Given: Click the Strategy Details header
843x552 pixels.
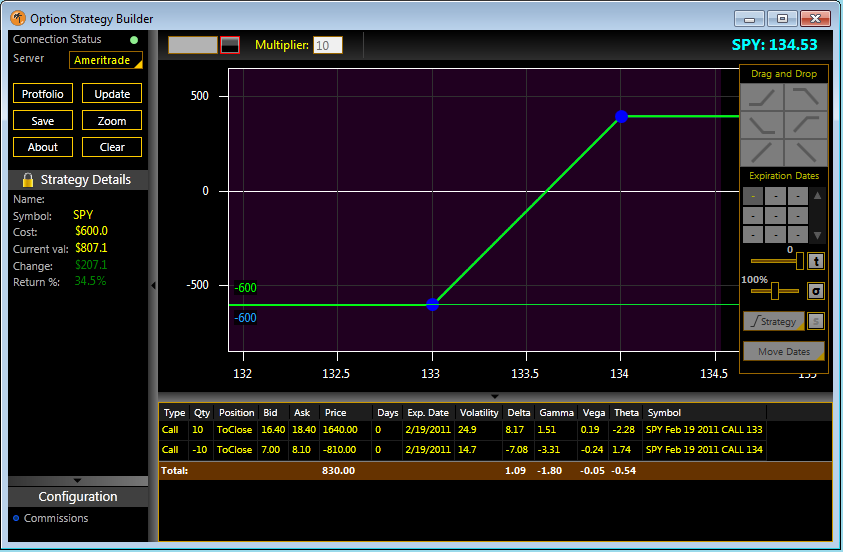Looking at the screenshot, I should (78, 180).
